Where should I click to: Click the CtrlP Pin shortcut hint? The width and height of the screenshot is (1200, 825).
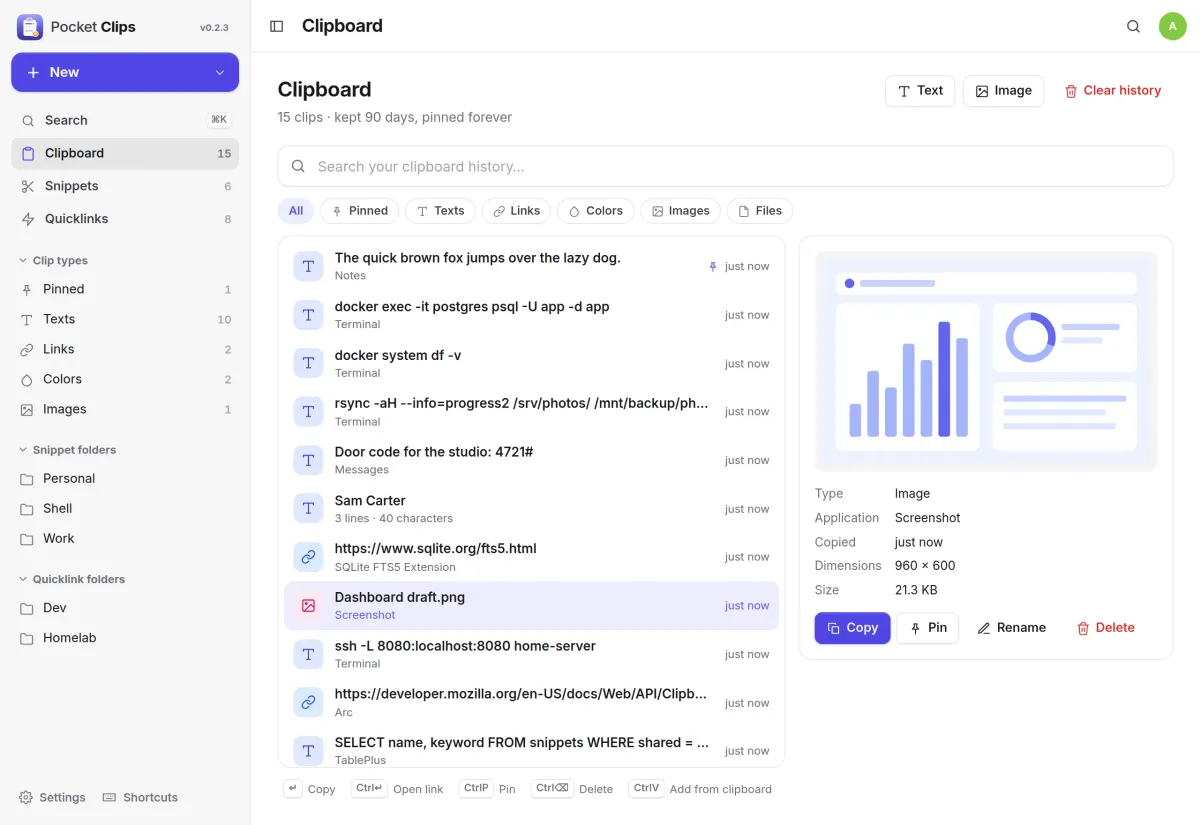487,789
